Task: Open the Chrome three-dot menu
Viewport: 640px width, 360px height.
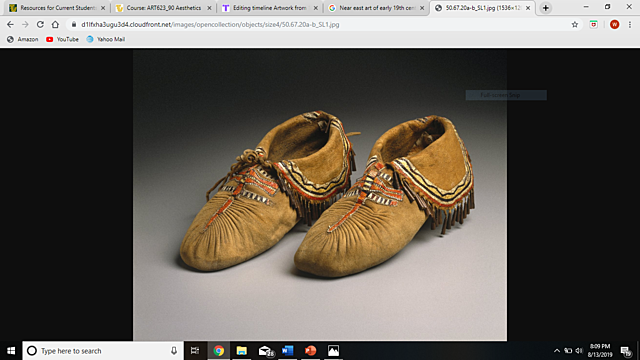Action: click(630, 24)
